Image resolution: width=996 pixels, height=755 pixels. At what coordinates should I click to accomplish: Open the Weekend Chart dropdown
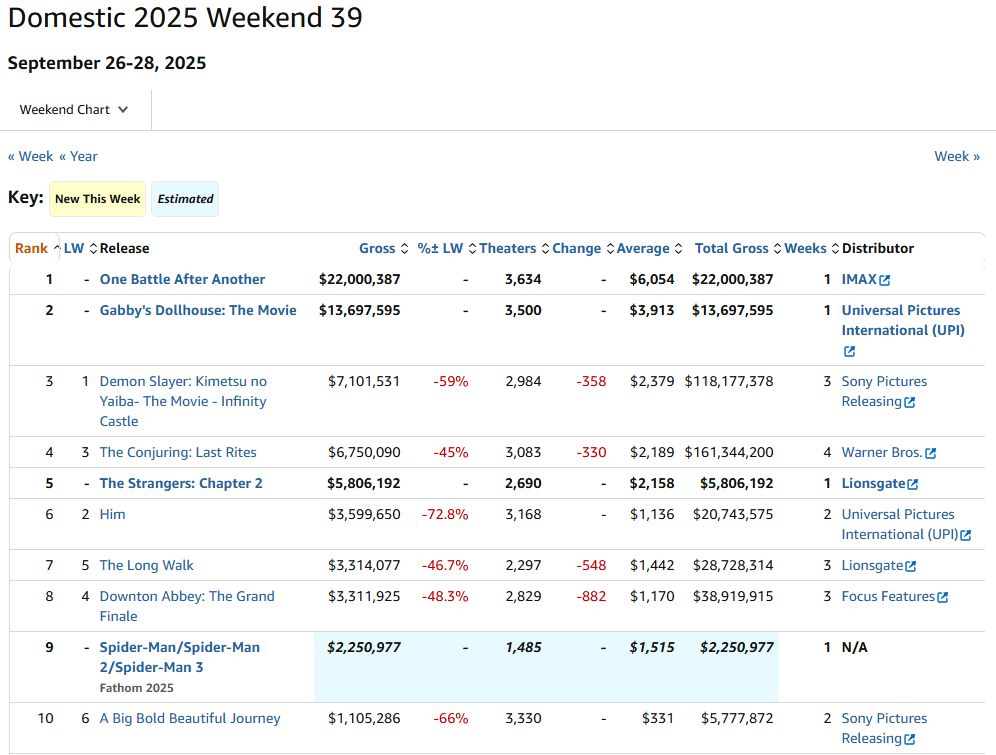[x=74, y=110]
